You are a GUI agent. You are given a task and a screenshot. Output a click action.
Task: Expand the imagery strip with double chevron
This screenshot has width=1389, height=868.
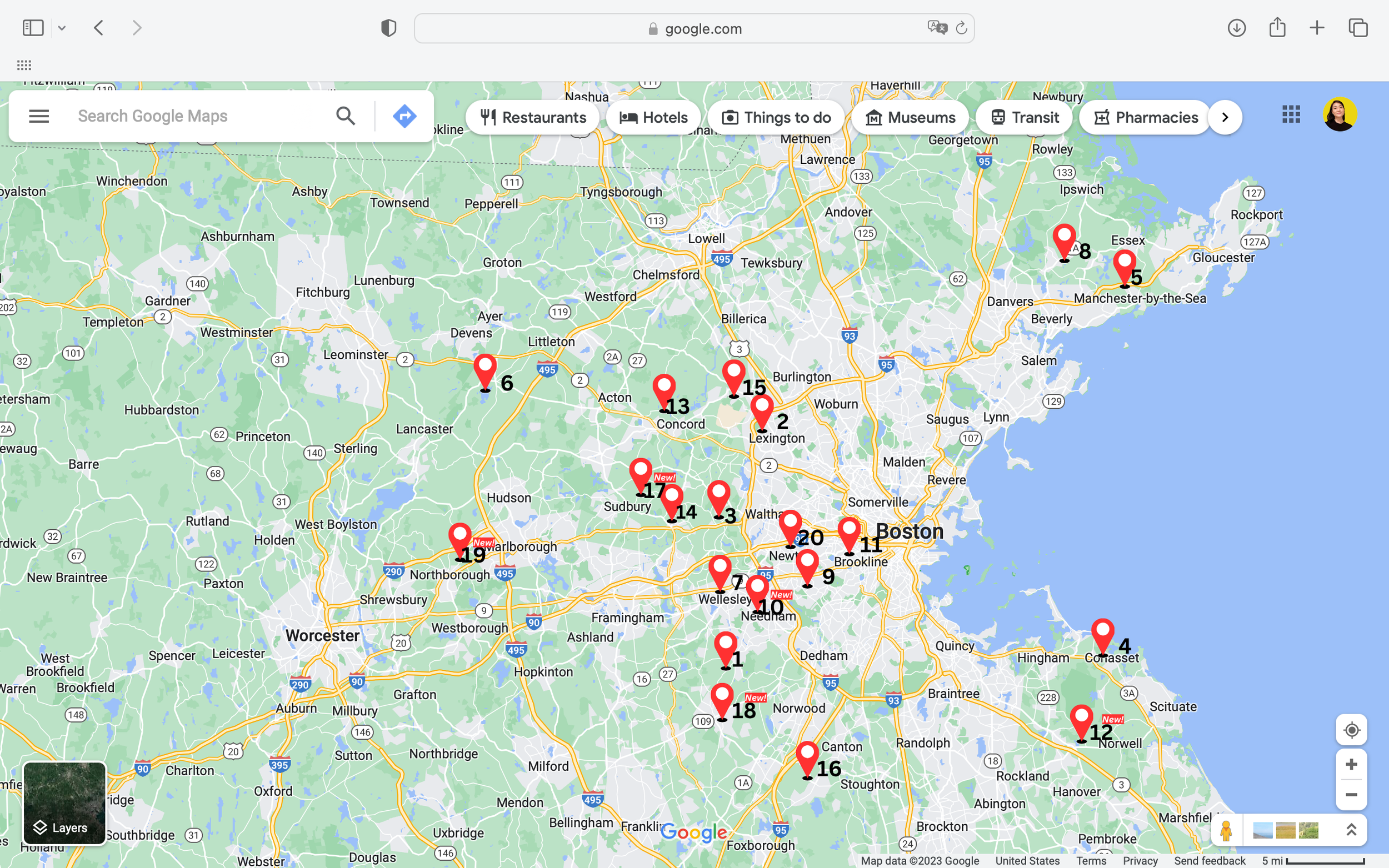point(1351,830)
